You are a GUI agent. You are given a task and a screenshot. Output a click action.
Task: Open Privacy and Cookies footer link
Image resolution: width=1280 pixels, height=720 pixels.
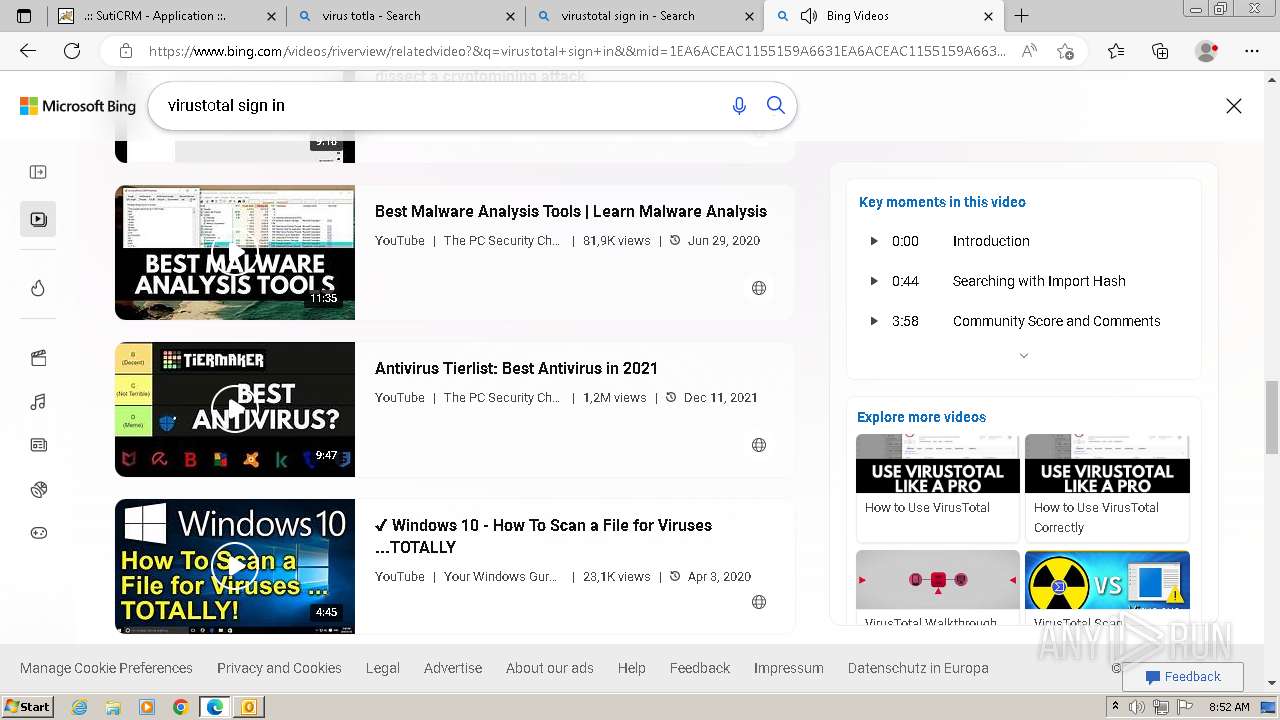click(279, 668)
